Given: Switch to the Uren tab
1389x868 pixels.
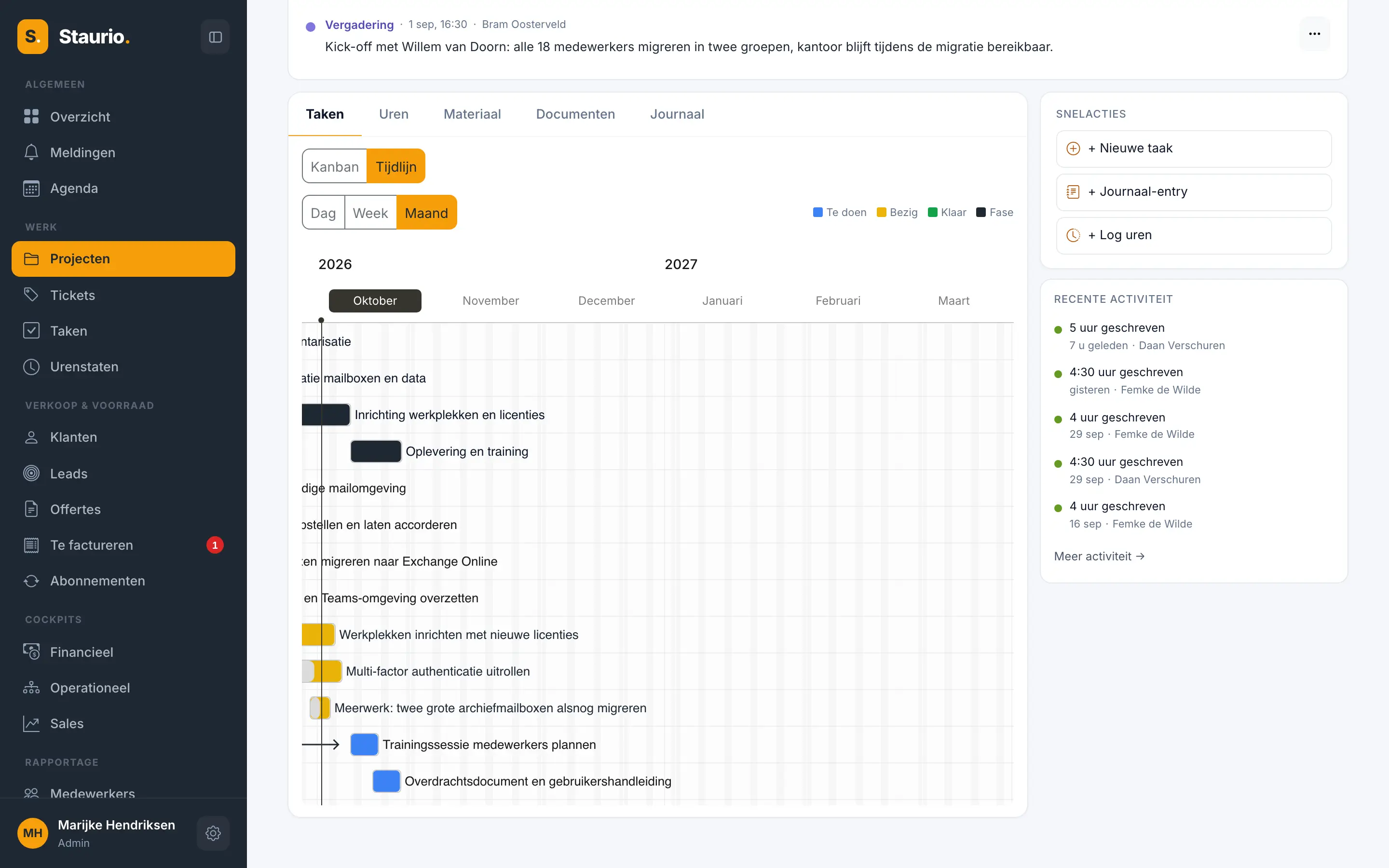Looking at the screenshot, I should (394, 114).
